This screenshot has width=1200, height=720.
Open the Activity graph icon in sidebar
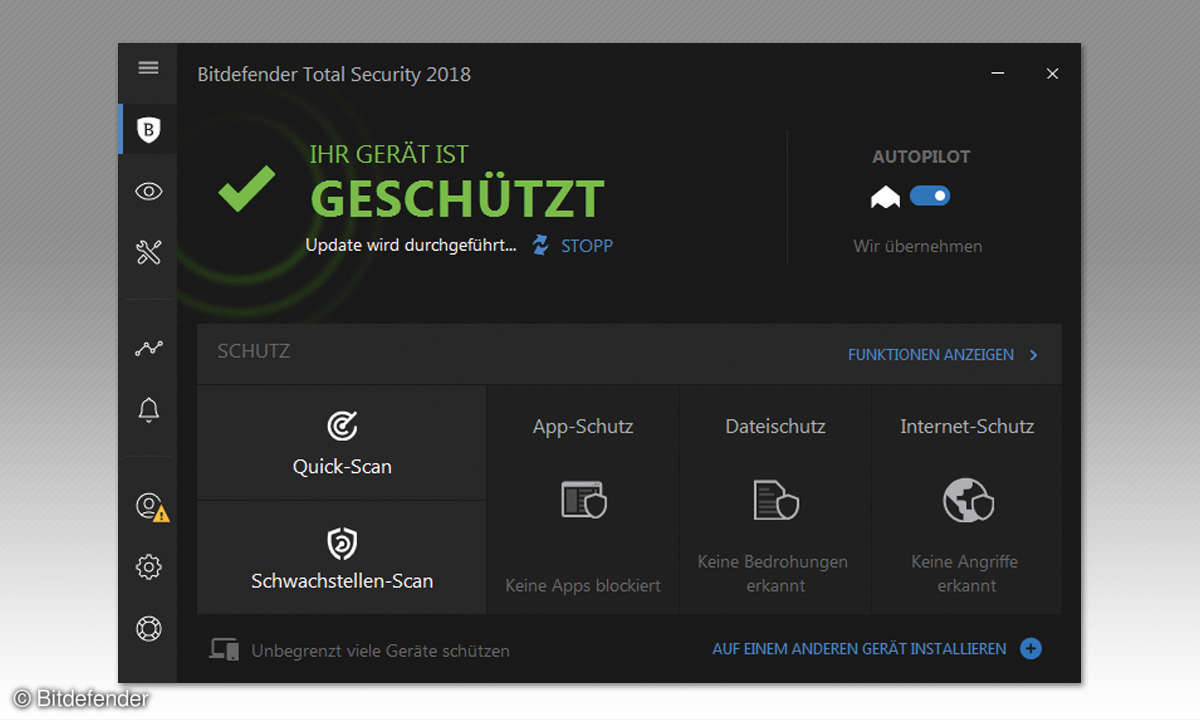pyautogui.click(x=148, y=348)
